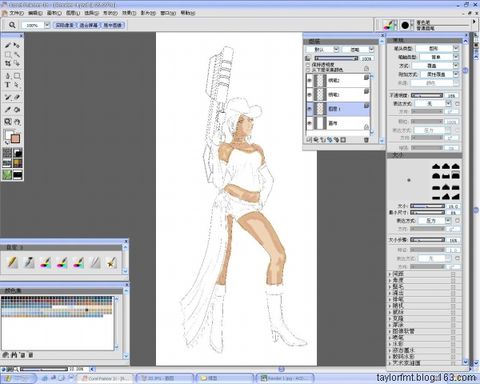The image size is (480, 384).
Task: Expand the 间距 brush control section
Action: click(390, 274)
